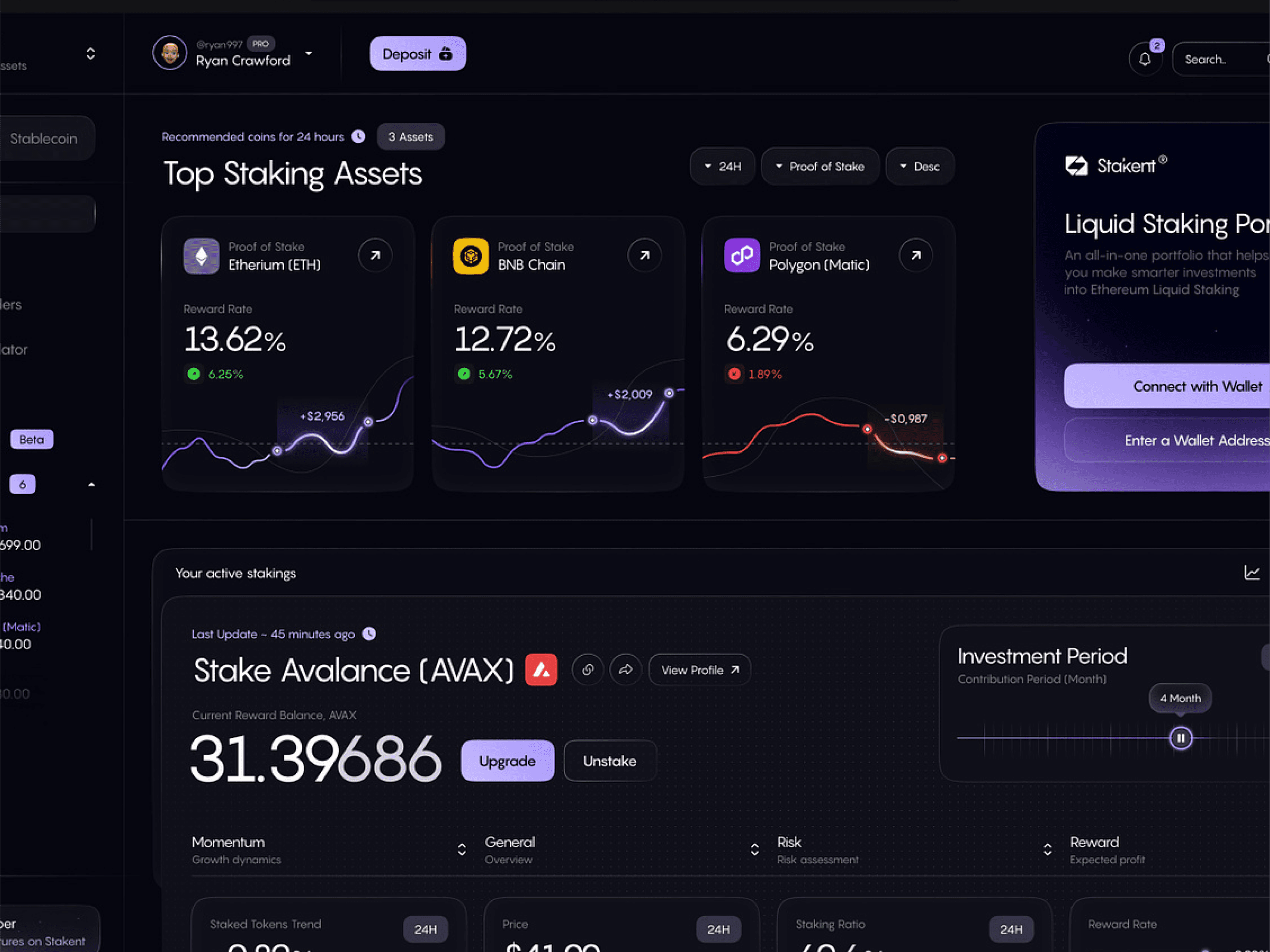Open Polygon (Matic) card arrow icon
1270x952 pixels.
(x=915, y=255)
